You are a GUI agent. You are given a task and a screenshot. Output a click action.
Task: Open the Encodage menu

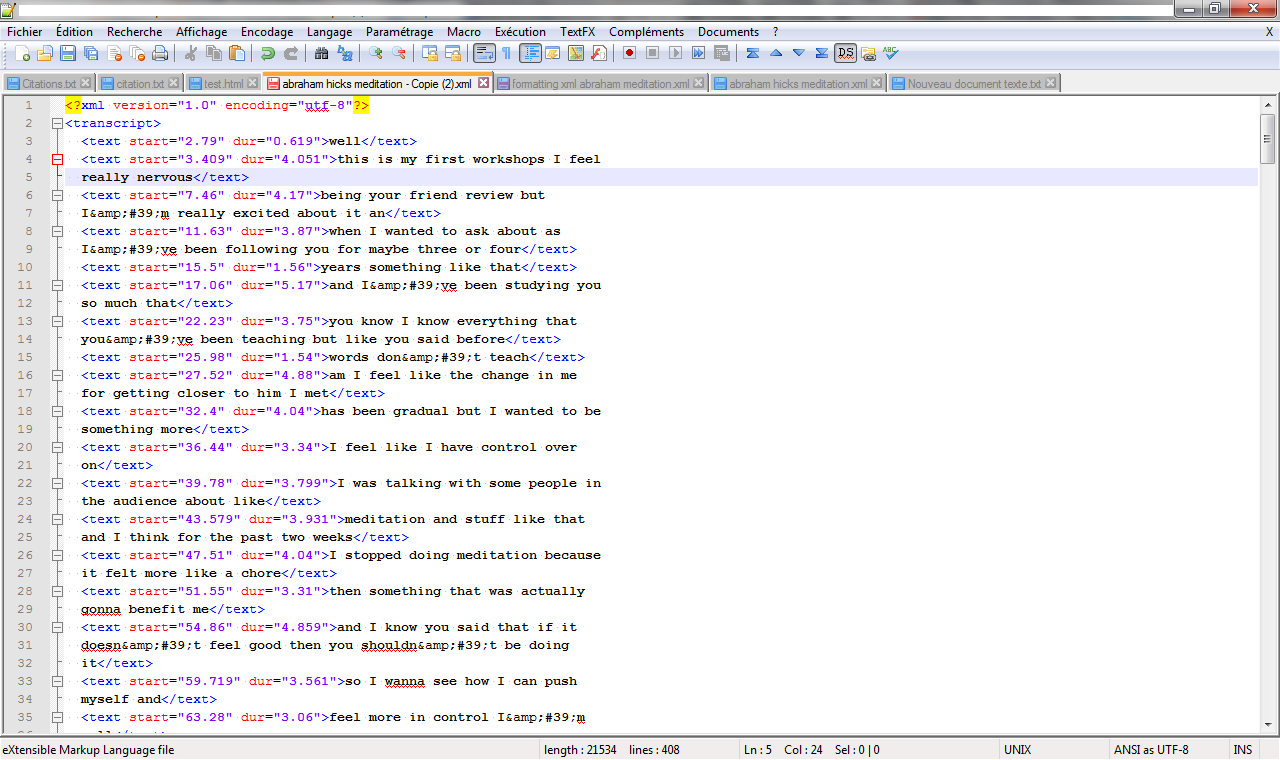pos(266,31)
